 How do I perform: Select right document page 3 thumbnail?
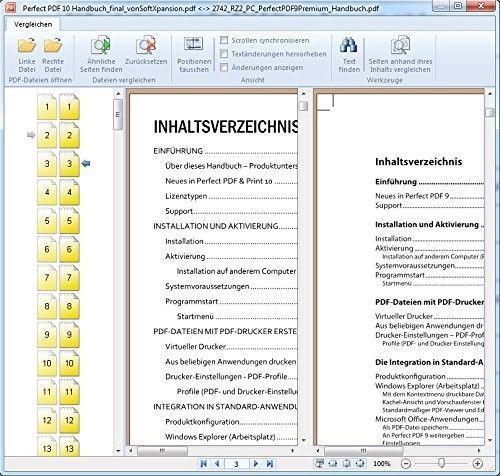tap(69, 164)
